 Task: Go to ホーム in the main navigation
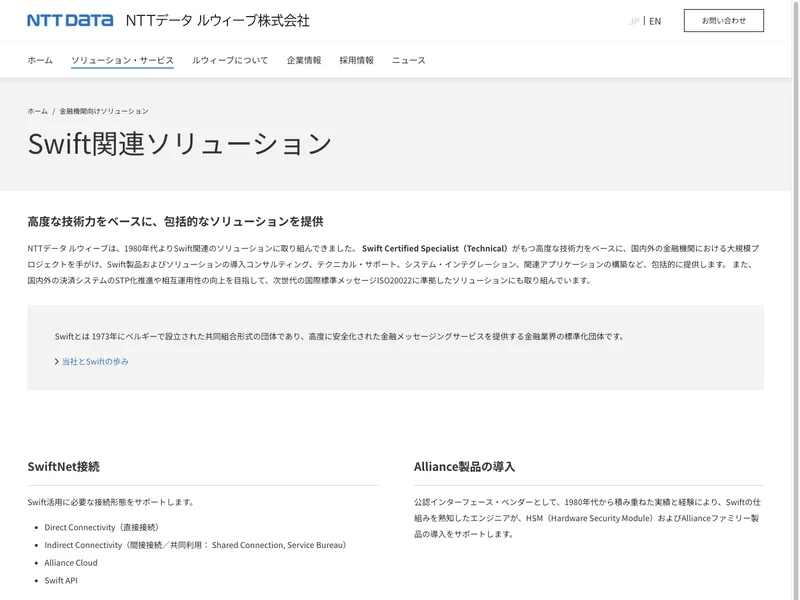tap(40, 60)
